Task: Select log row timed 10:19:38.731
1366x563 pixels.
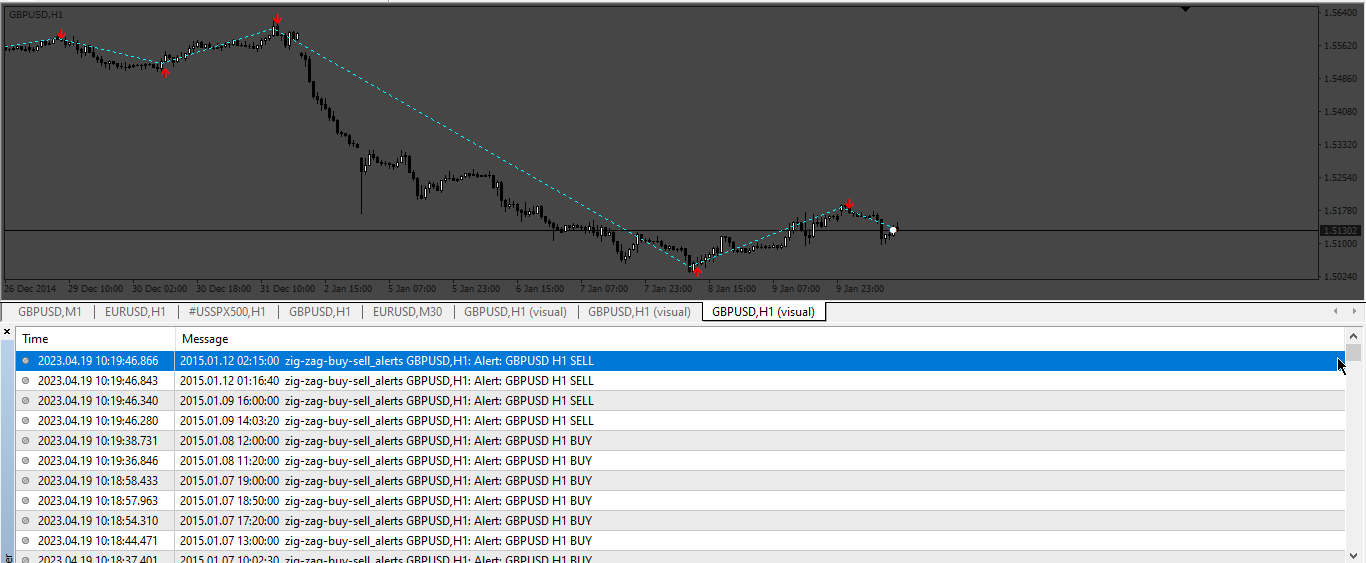Action: point(680,441)
